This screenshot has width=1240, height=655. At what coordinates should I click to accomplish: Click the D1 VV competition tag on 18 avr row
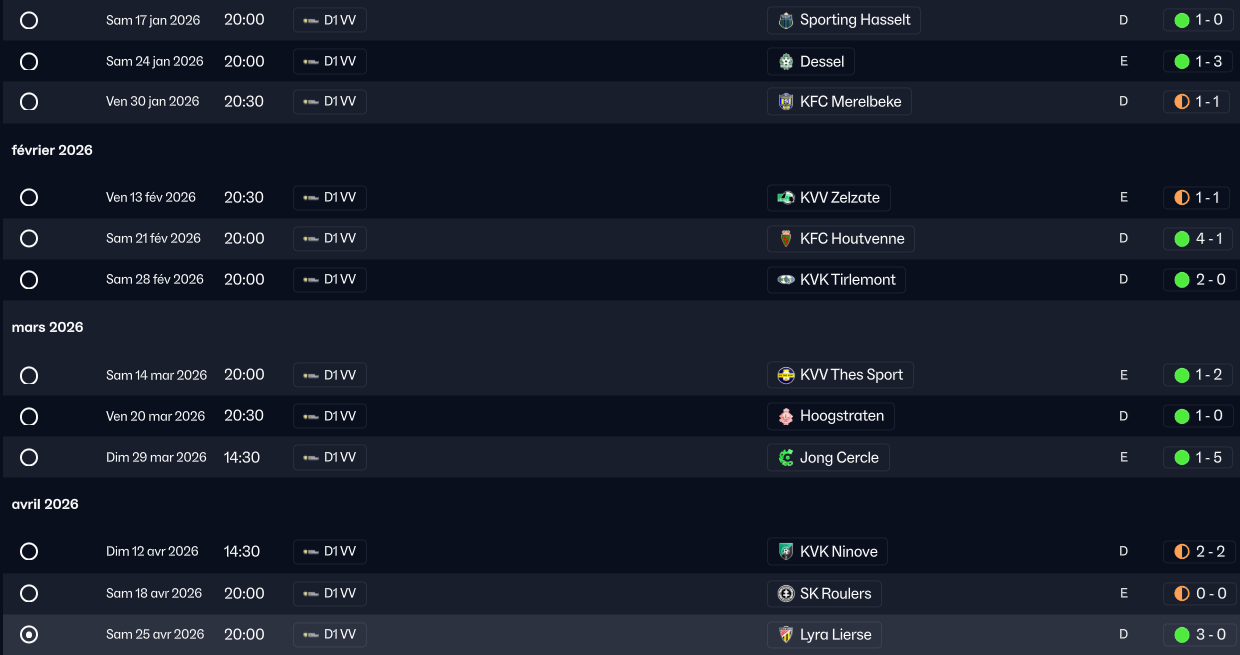click(330, 594)
